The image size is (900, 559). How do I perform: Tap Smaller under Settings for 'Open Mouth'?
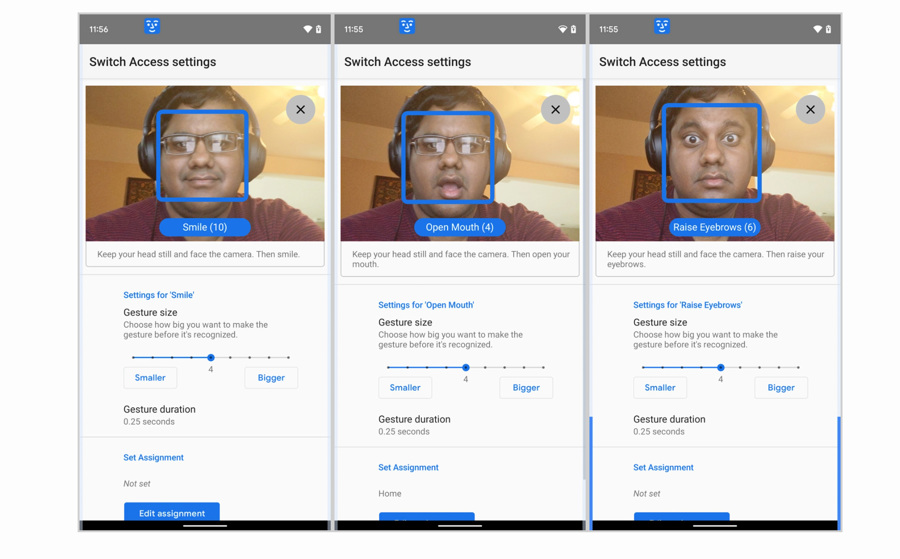[x=405, y=387]
